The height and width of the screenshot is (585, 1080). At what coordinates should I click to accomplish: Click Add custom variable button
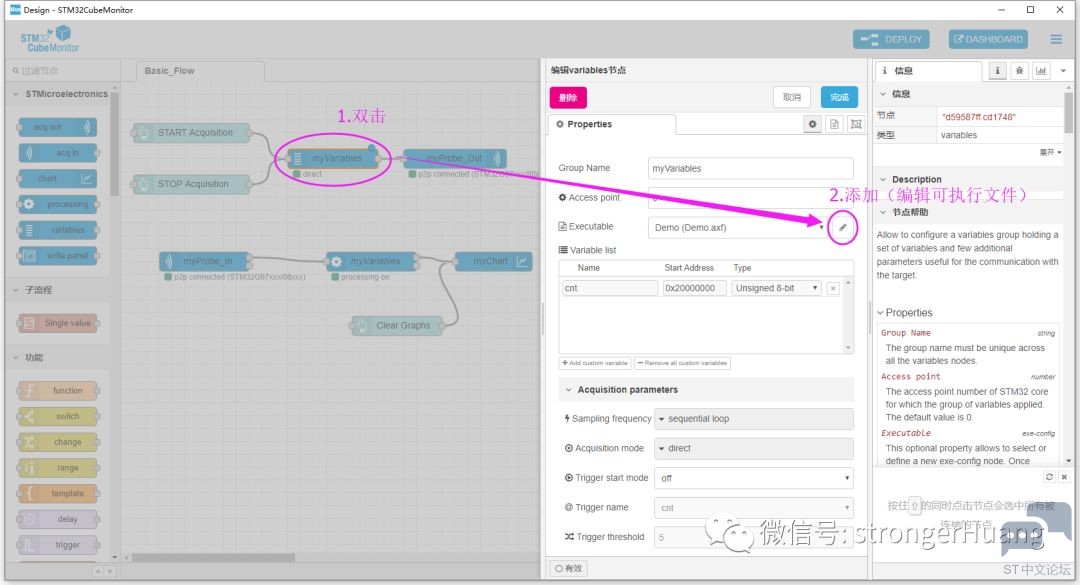[595, 363]
